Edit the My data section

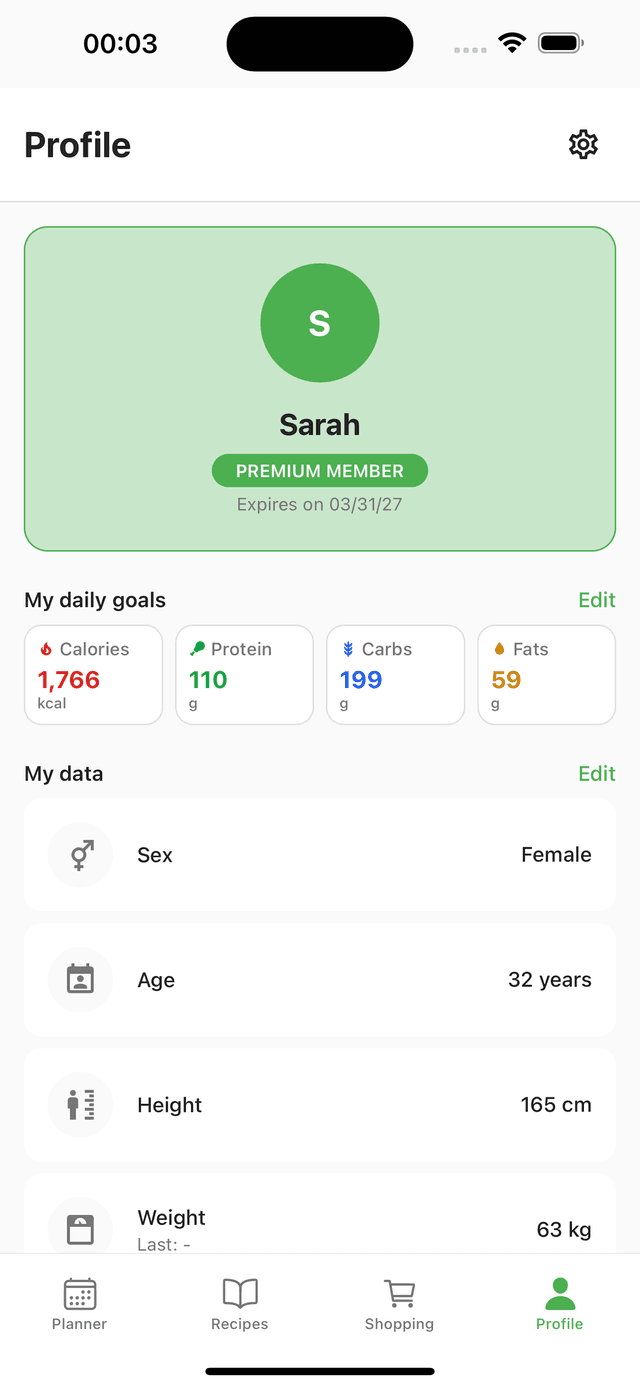[597, 774]
